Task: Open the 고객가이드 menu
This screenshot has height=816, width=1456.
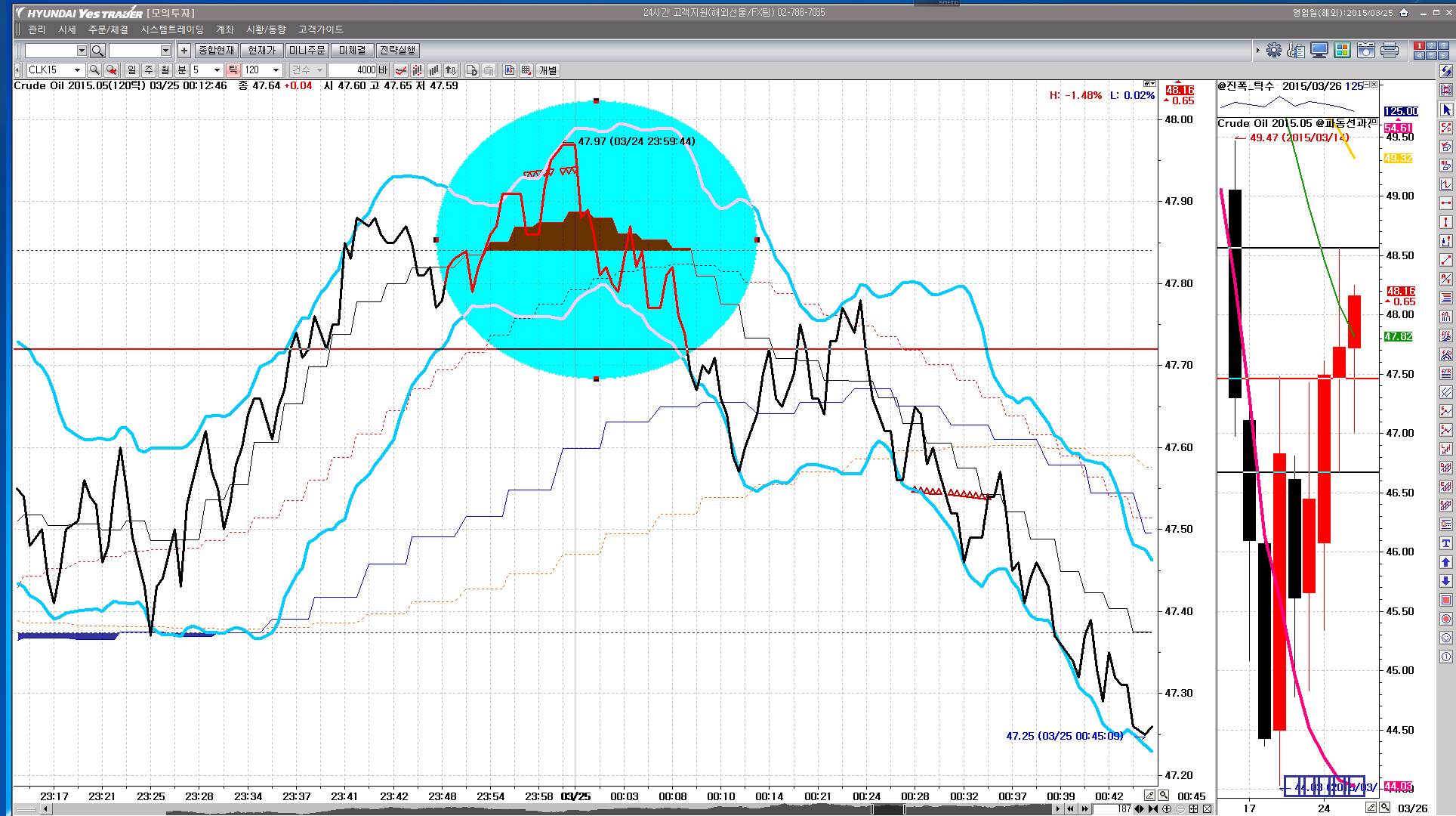Action: point(320,29)
